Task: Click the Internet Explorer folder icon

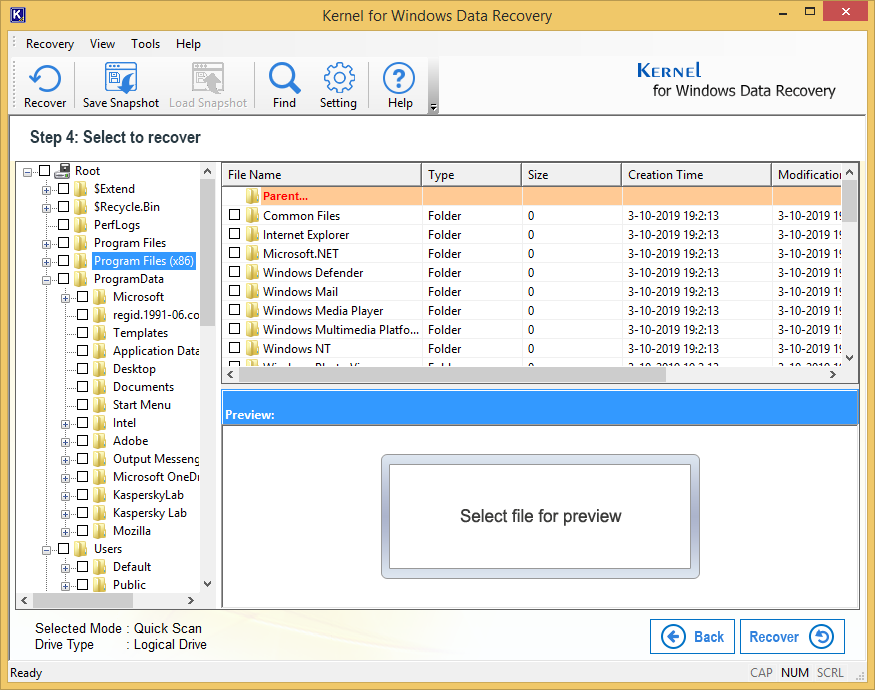Action: pyautogui.click(x=253, y=234)
